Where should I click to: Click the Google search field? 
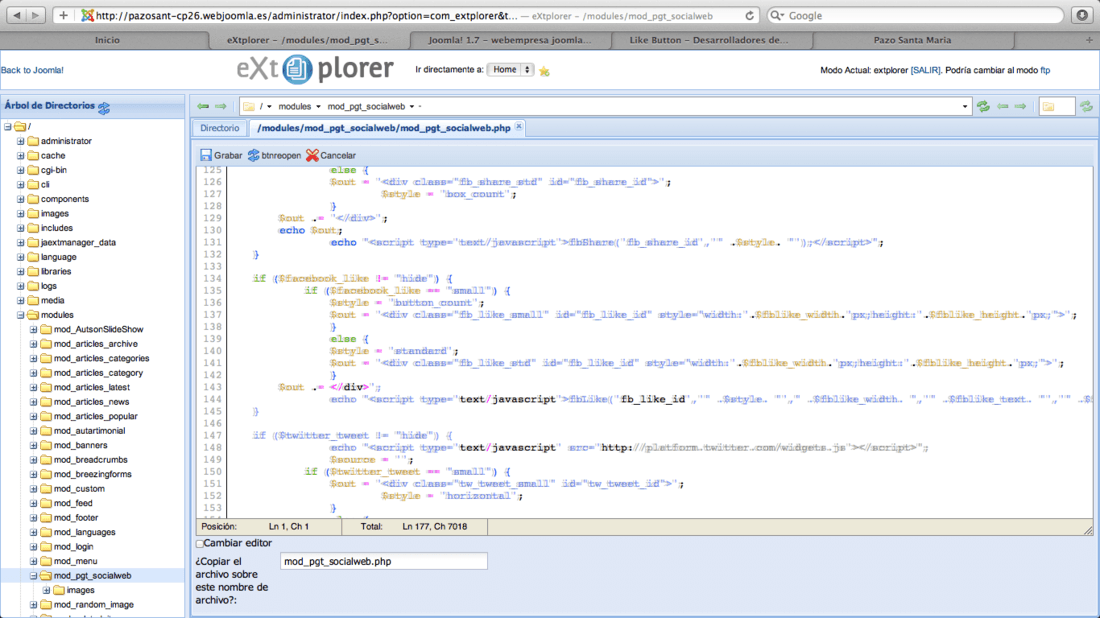915,15
